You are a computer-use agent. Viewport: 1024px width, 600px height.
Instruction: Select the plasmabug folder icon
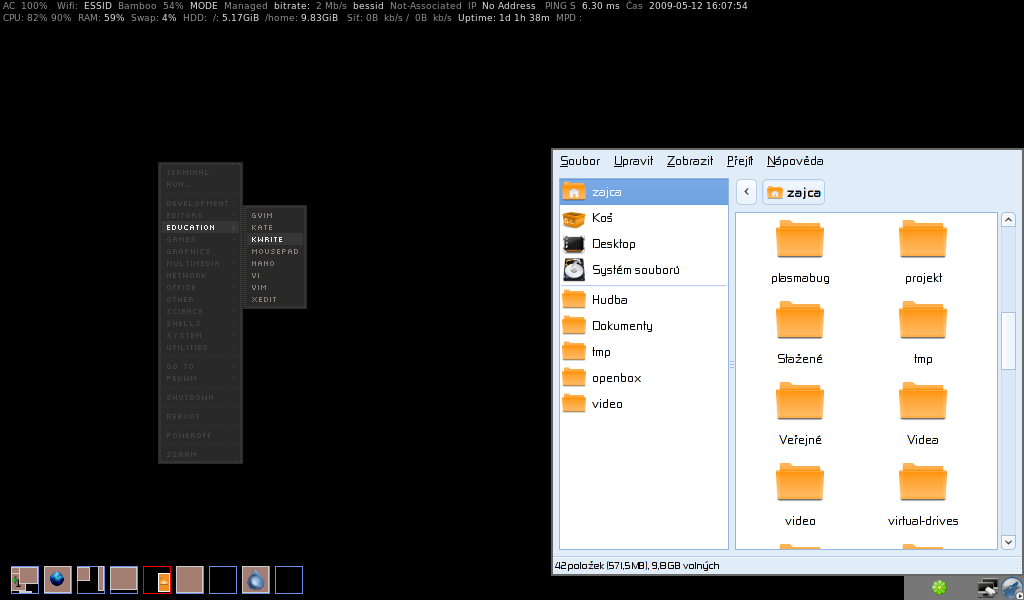point(799,239)
